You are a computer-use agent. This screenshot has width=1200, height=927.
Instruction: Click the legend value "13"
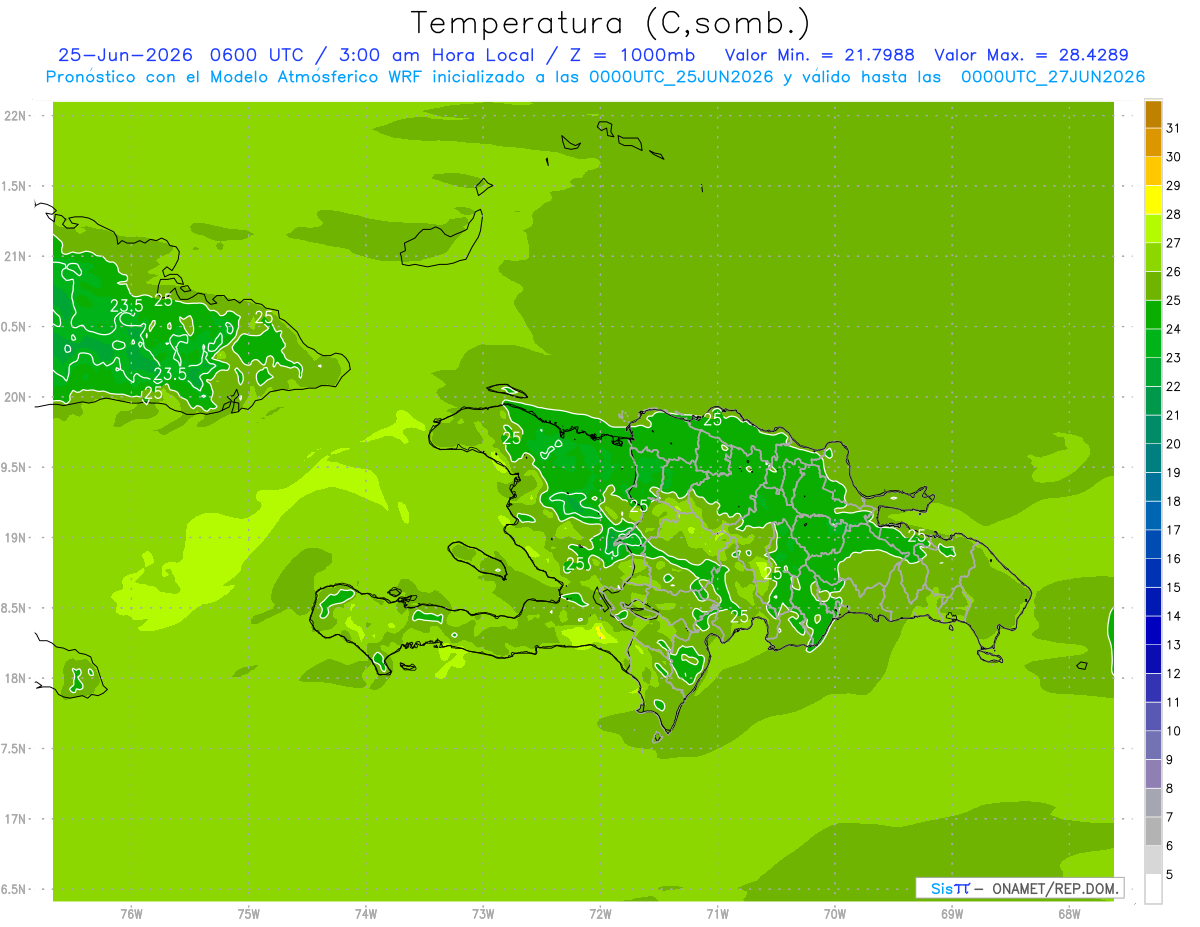(1174, 645)
